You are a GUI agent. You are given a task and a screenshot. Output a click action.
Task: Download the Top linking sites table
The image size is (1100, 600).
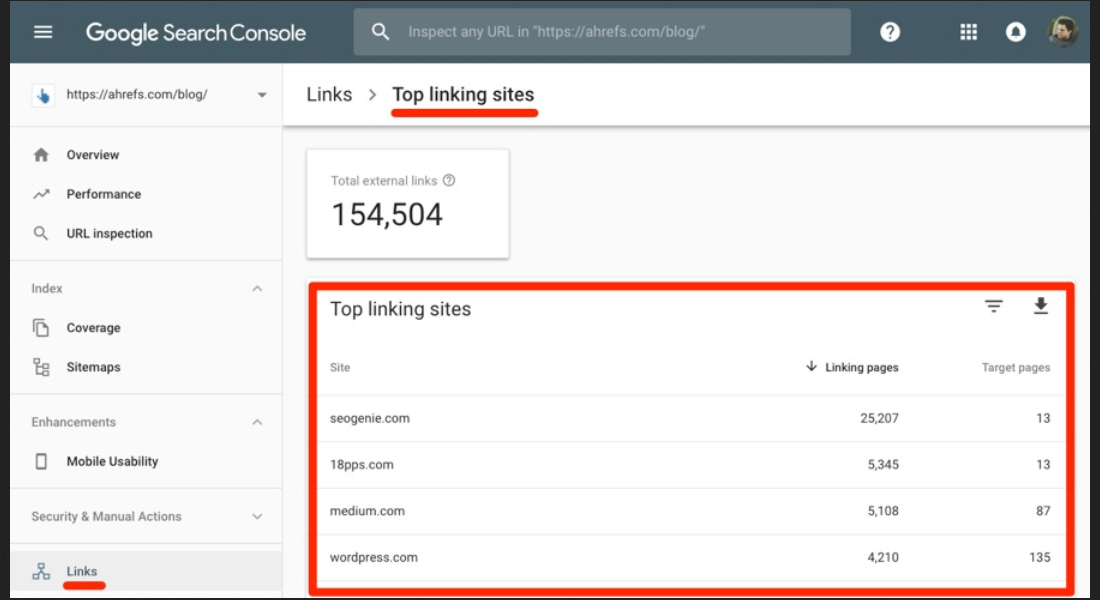(x=1040, y=306)
